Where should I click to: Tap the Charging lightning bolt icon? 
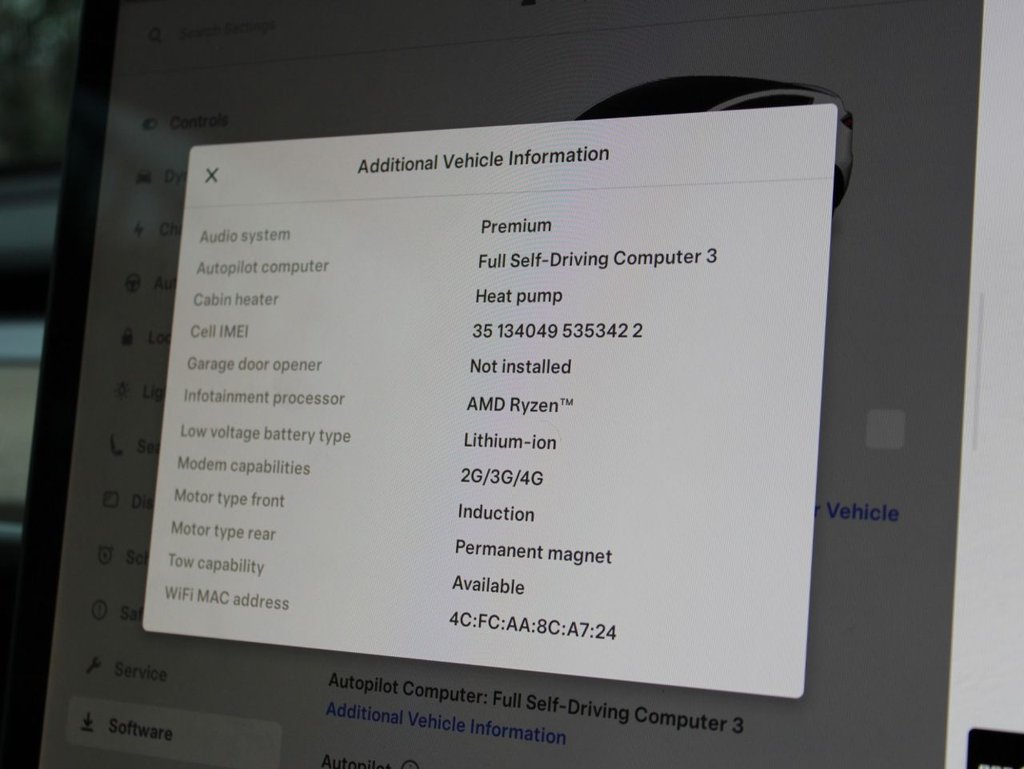point(139,229)
